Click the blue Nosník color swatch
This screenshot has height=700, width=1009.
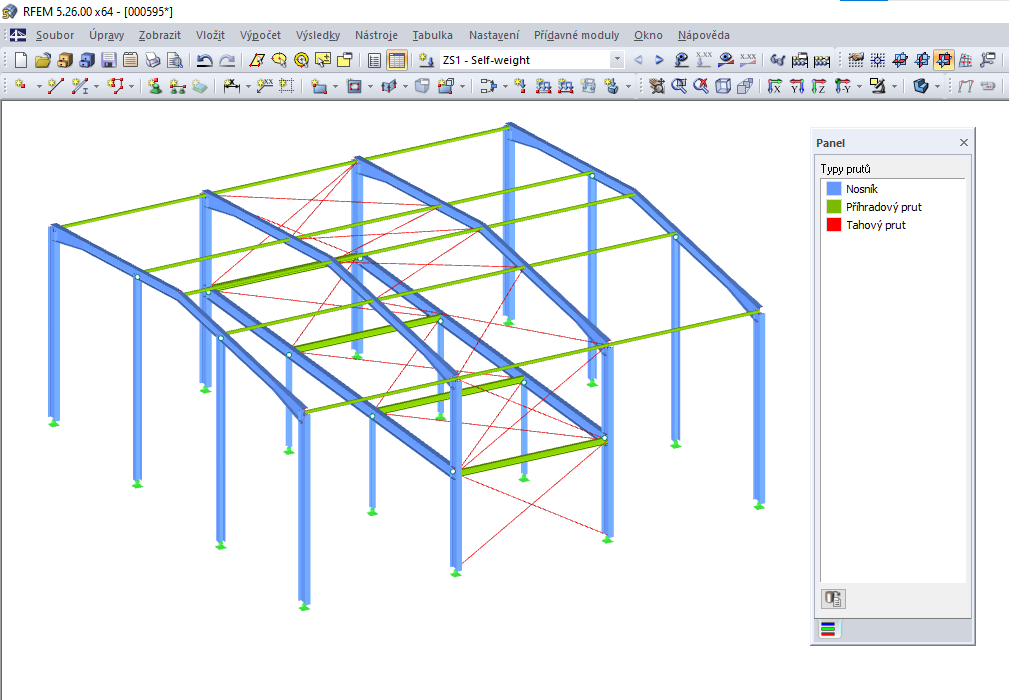(x=834, y=189)
